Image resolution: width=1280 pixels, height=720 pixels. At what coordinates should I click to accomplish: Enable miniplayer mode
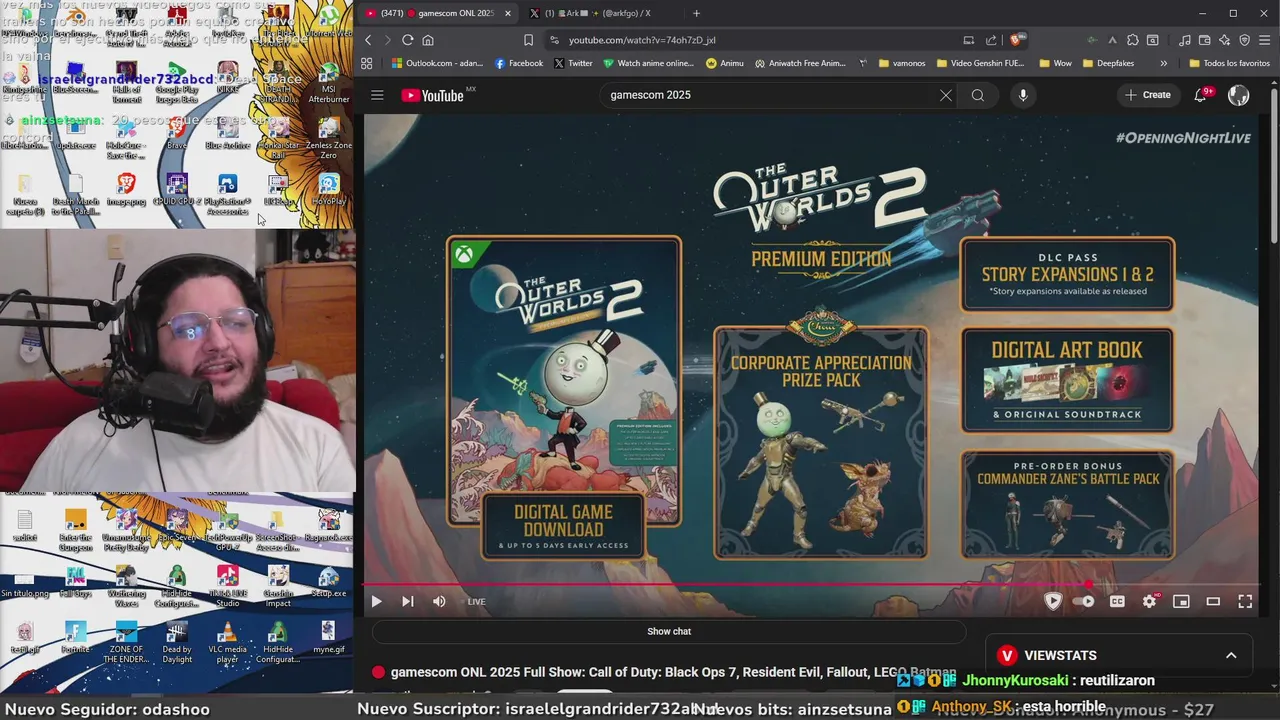[1181, 601]
